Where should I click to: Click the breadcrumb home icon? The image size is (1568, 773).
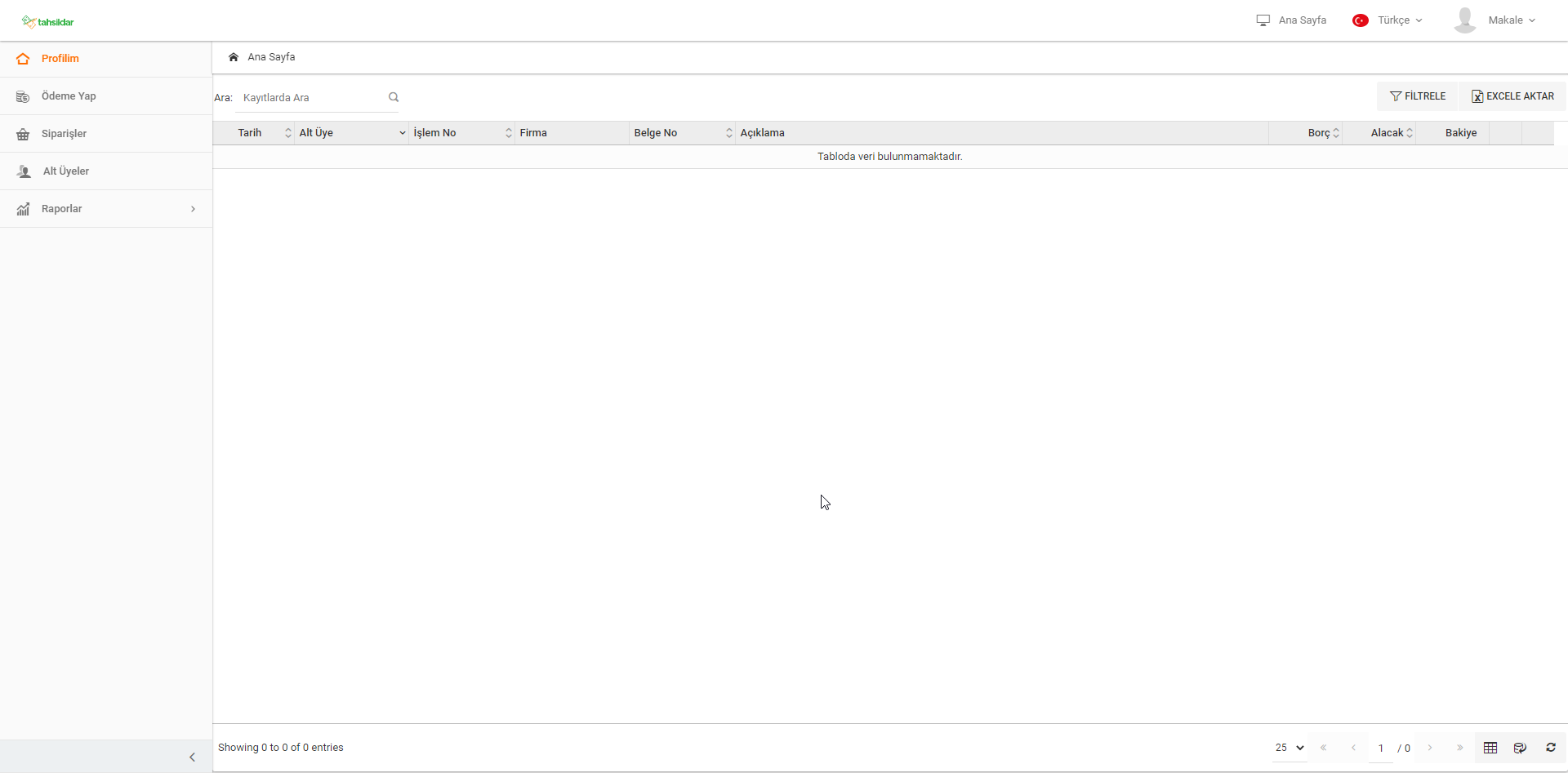pos(234,57)
